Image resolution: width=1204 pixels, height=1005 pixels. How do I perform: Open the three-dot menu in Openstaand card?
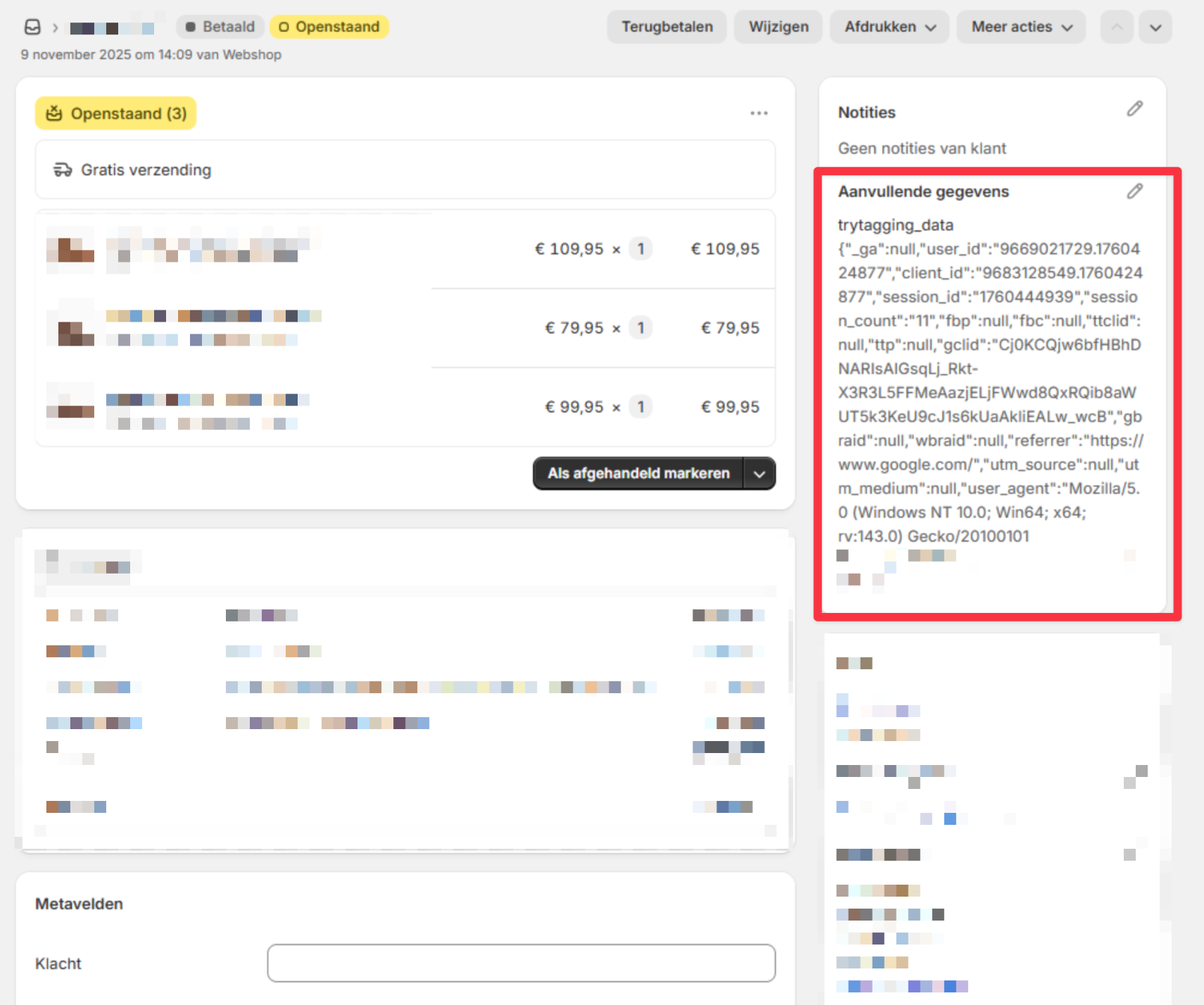coord(759,113)
